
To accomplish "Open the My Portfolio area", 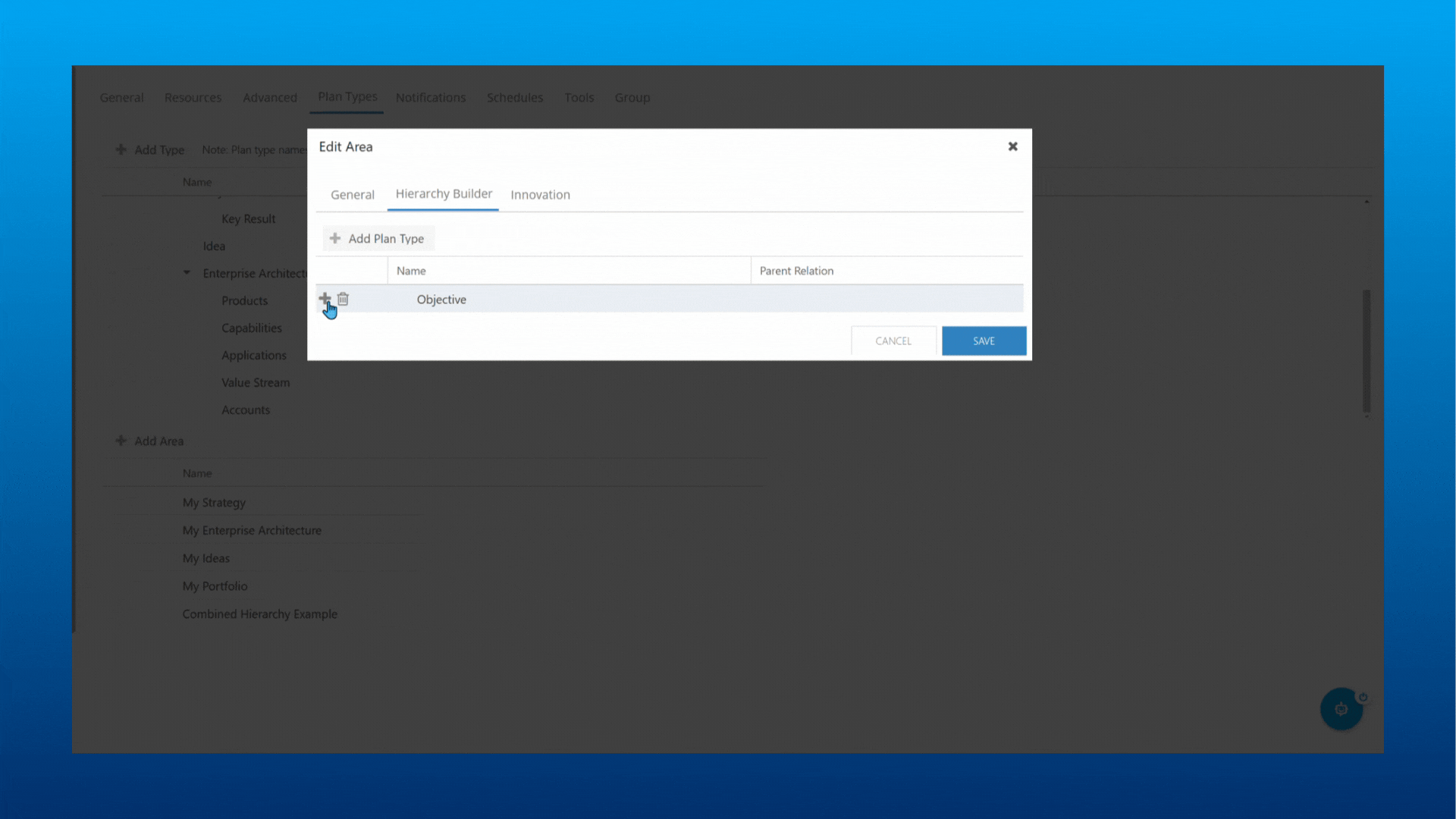I will [215, 586].
